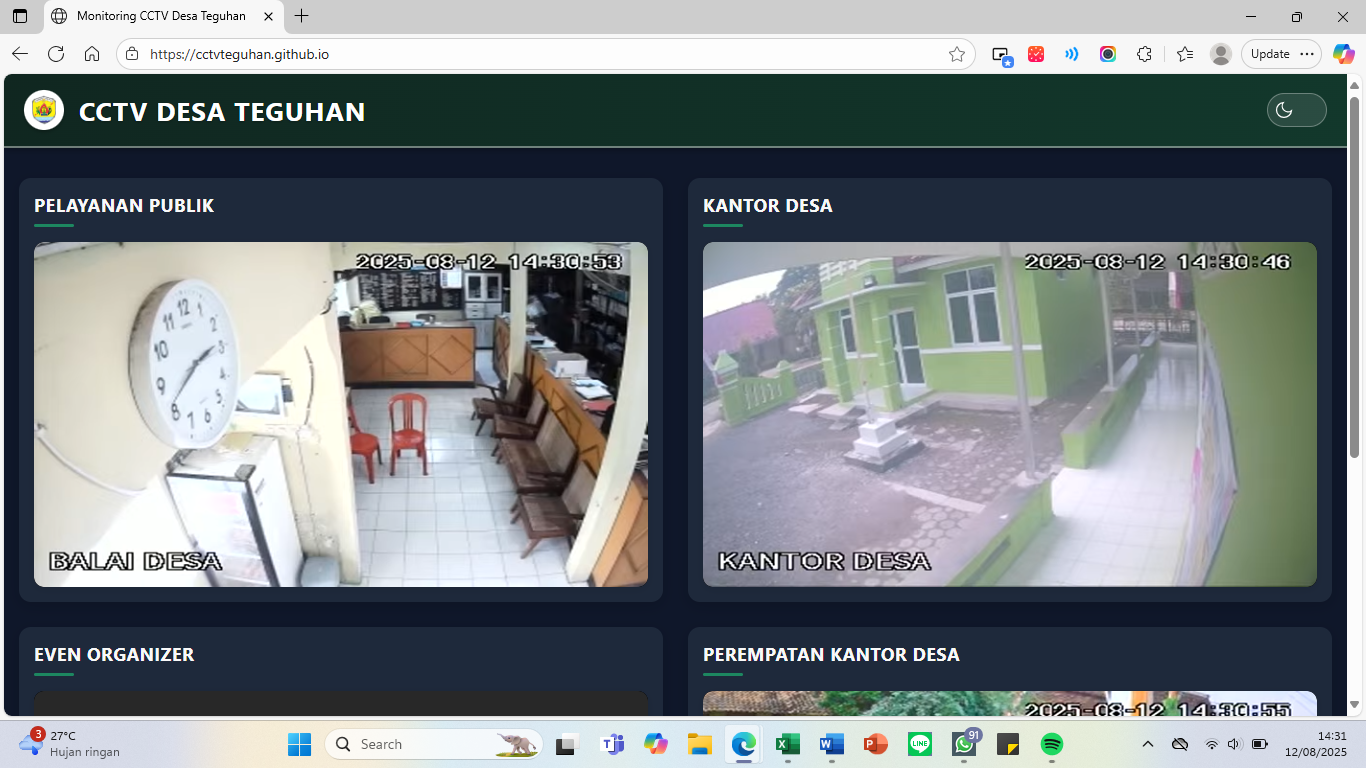
Task: Open Word from the taskbar
Action: point(832,744)
